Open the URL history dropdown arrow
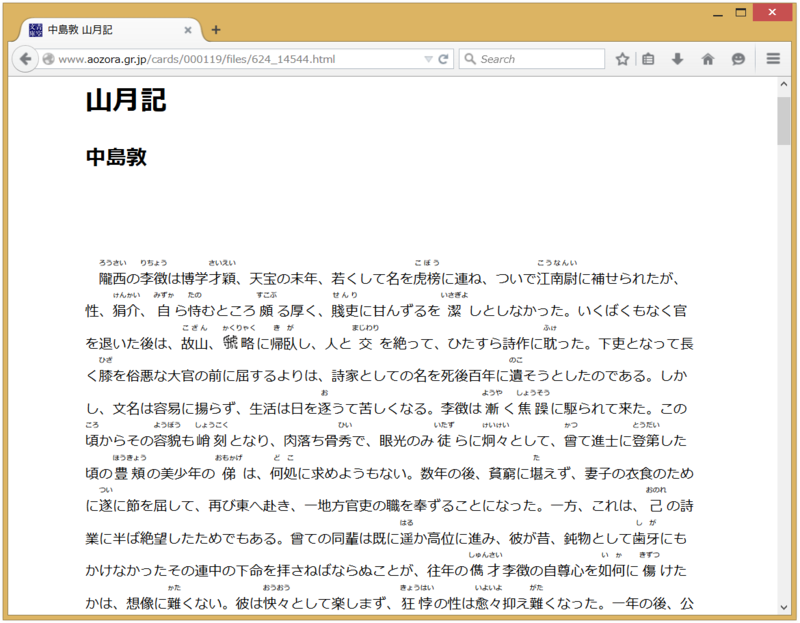 click(429, 59)
